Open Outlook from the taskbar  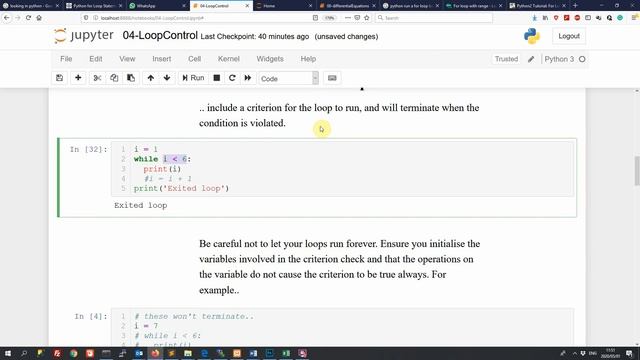point(139,353)
